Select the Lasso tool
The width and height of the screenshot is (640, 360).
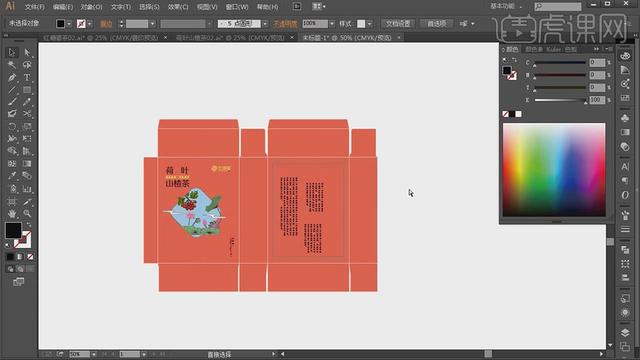click(27, 64)
